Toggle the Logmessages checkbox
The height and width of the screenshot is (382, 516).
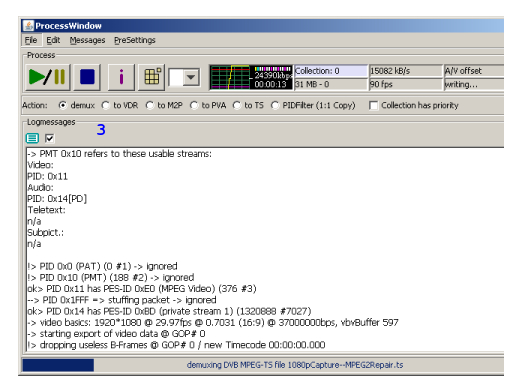[x=49, y=138]
